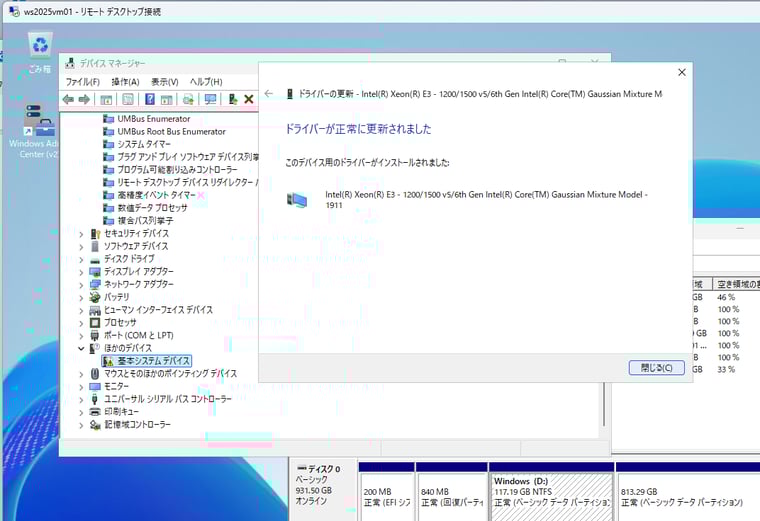Viewport: 760px width, 521px height.
Task: Click the ディスプレイ アダプター category icon
Action: pyautogui.click(x=95, y=271)
